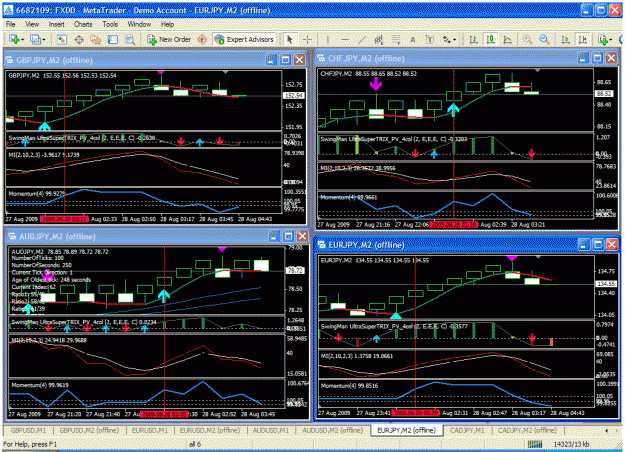The image size is (625, 452).
Task: Activate the standard Cursor mode
Action: 290,39
